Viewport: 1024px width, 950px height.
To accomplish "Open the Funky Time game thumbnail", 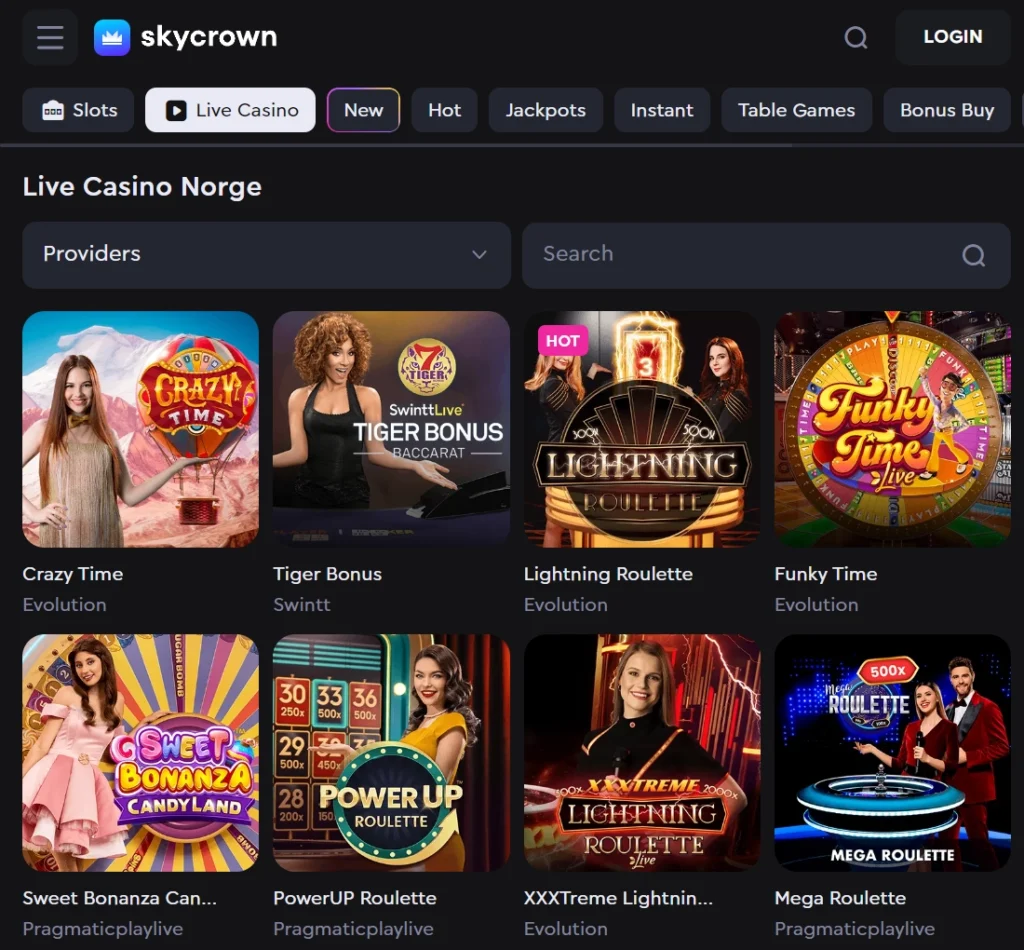I will coord(892,429).
